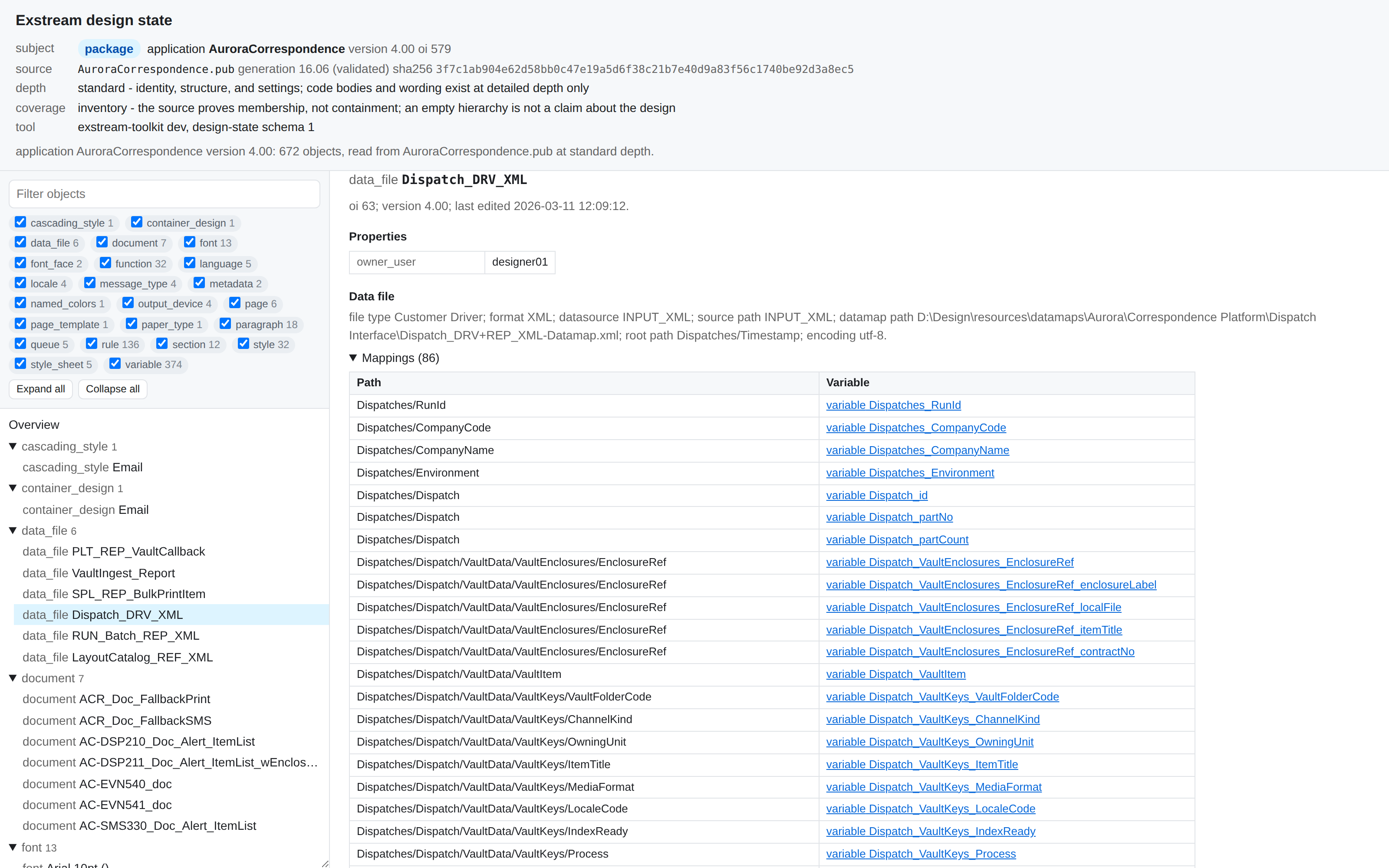Select data_file Dispatch_DRV_XML in tree

171,615
